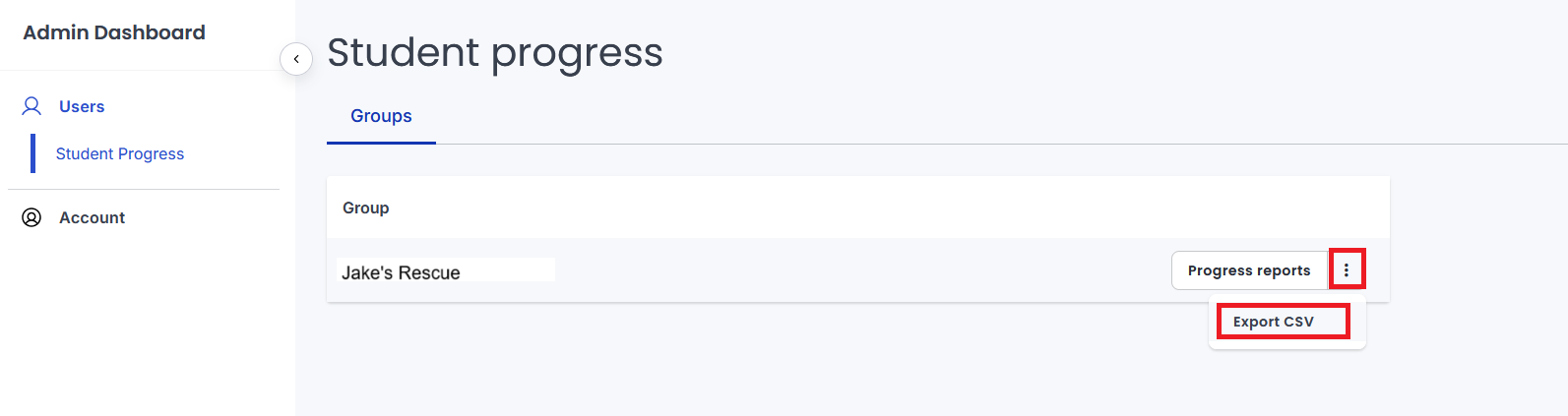Open Progress reports for Jake's Rescue
This screenshot has height=416, width=1568.
tap(1249, 270)
